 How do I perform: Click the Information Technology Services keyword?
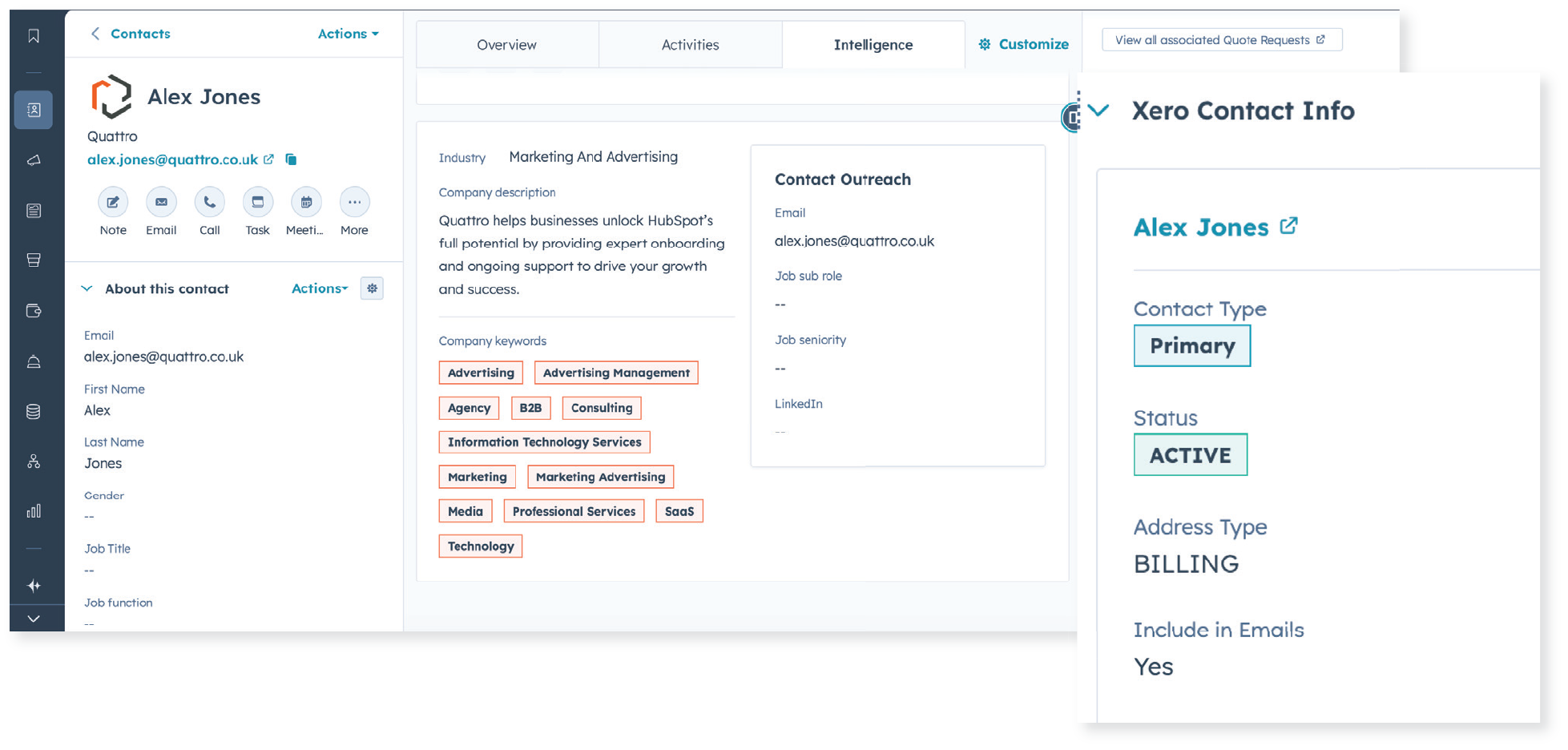point(545,442)
